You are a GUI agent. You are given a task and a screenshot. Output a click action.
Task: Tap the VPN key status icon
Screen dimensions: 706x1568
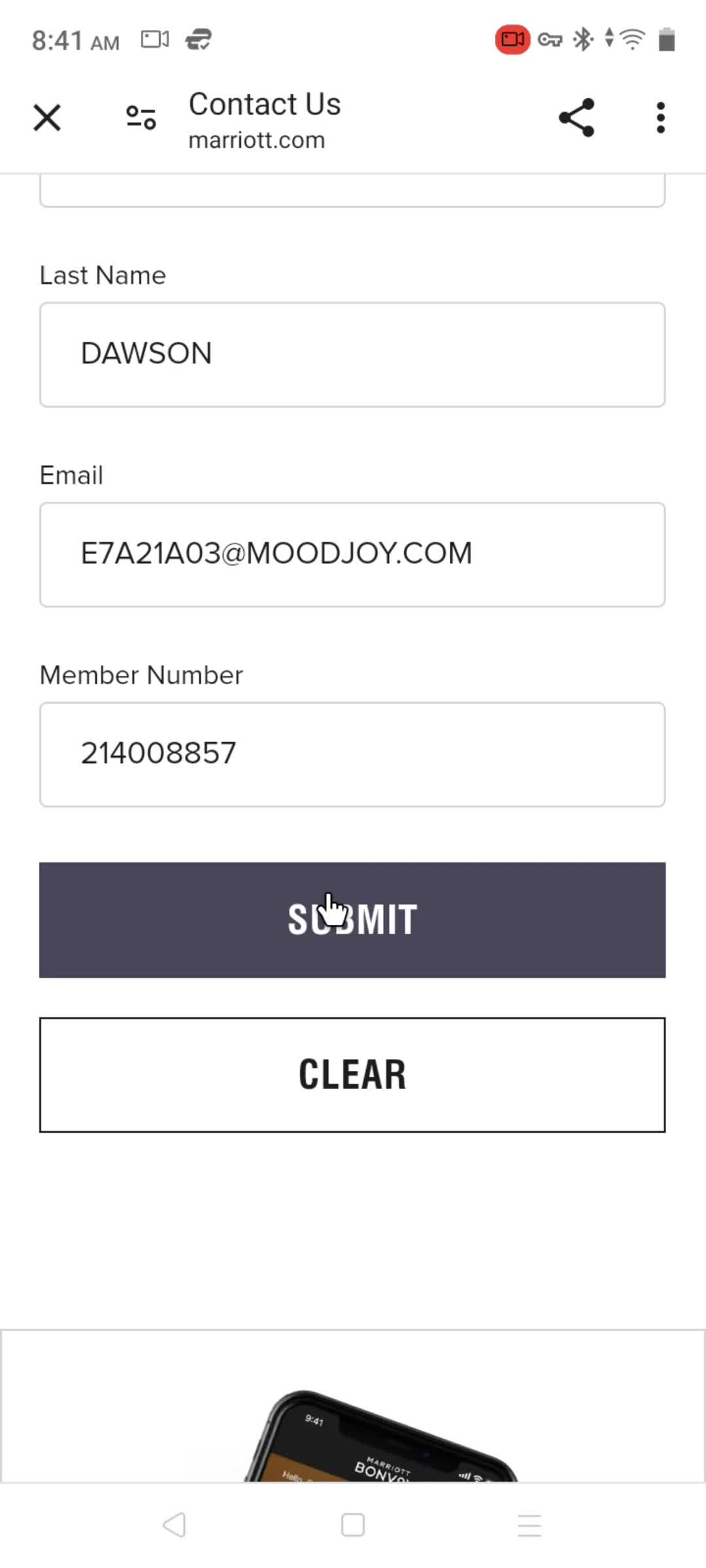[550, 41]
